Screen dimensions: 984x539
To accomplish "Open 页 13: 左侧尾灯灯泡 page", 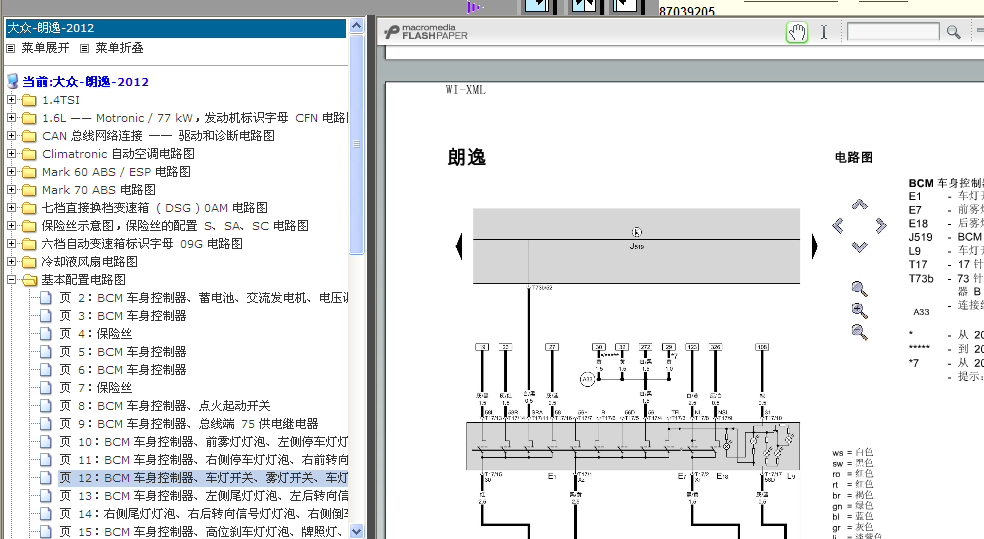I will (204, 496).
